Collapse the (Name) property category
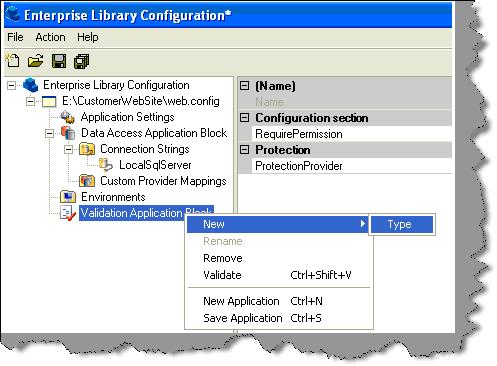The width and height of the screenshot is (497, 366). coord(244,86)
